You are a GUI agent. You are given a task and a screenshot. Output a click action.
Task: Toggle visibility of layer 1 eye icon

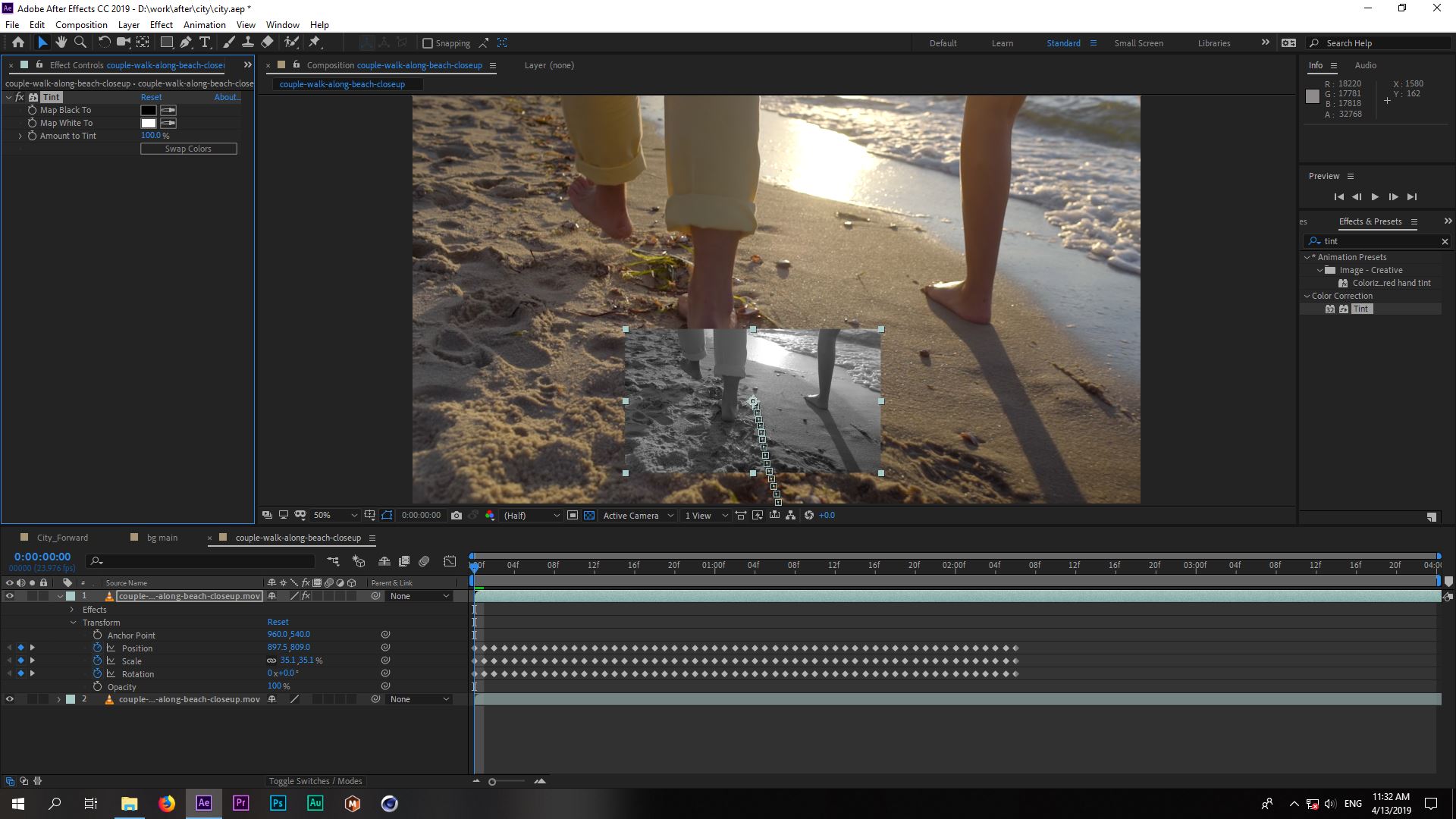pos(8,595)
